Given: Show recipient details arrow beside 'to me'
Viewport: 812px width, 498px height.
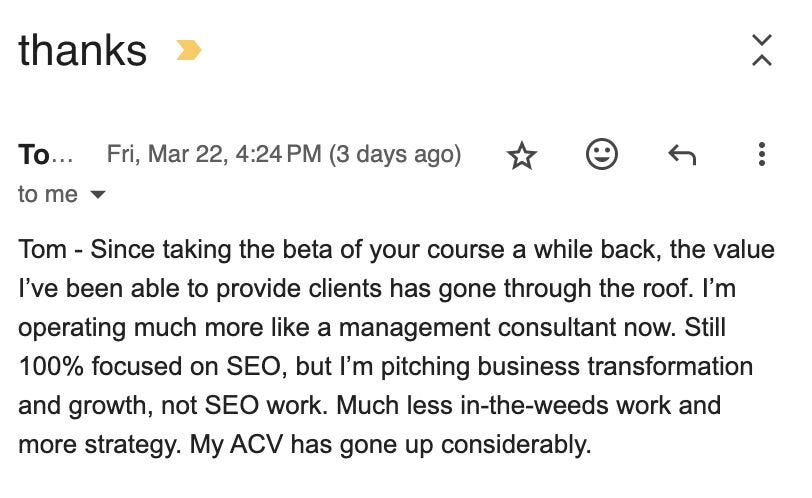Looking at the screenshot, I should [97, 195].
